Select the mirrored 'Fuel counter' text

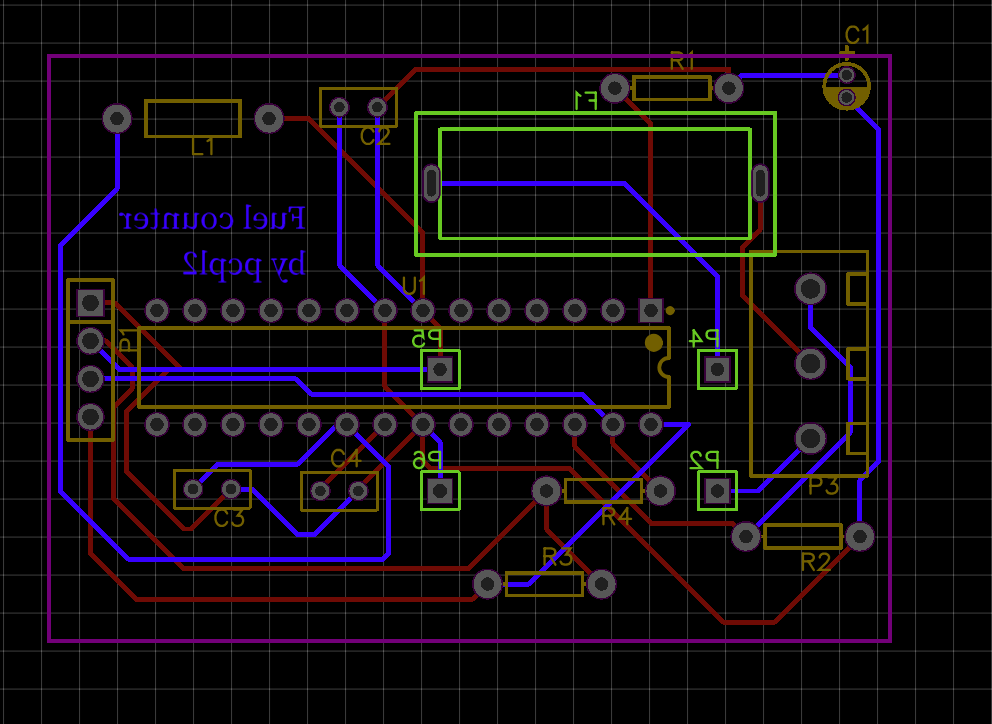212,218
